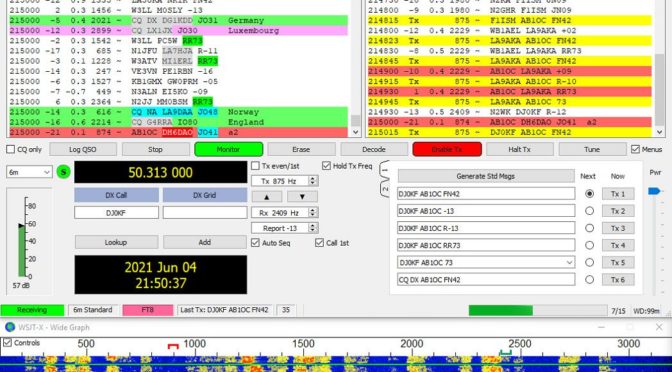Select tab 2 of the message panel
Image resolution: width=672 pixels, height=372 pixels.
point(385,189)
